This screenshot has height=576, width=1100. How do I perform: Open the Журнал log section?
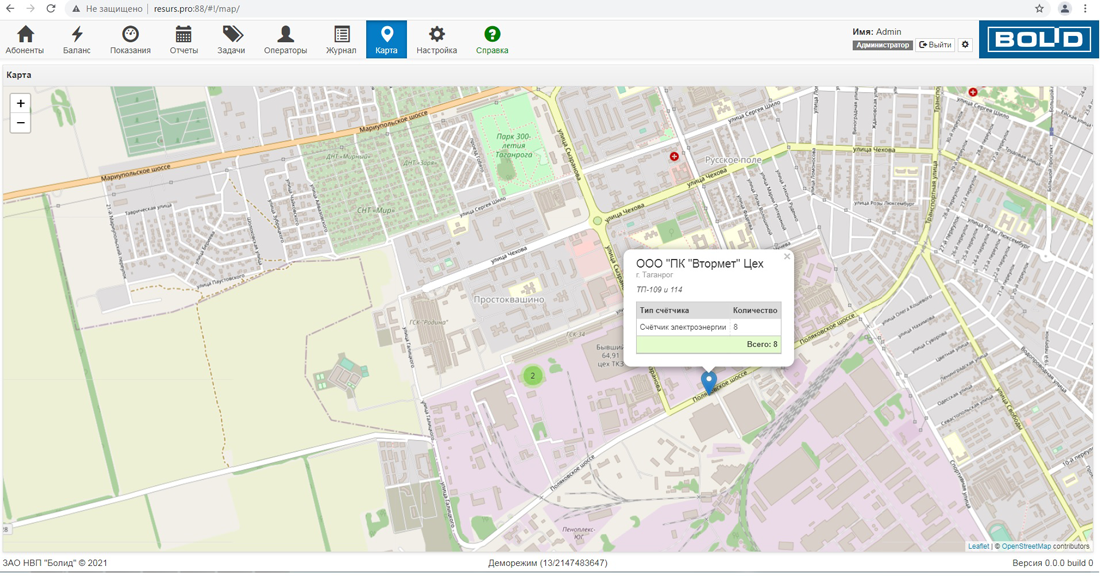(341, 40)
